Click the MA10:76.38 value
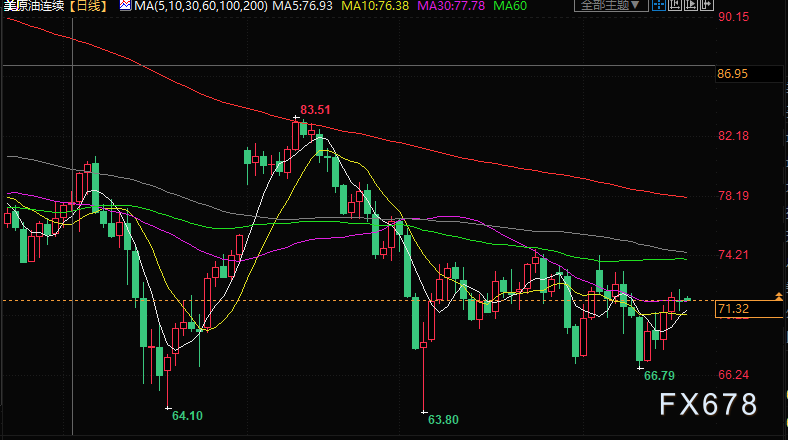788x440 pixels. coord(375,6)
